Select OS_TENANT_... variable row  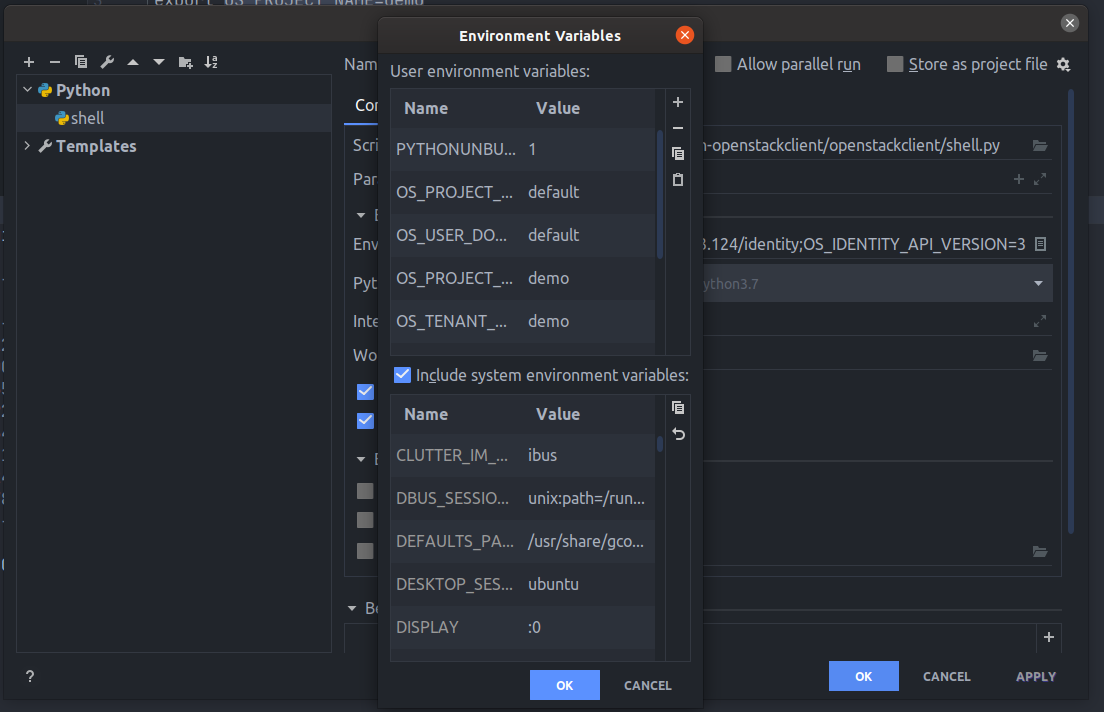click(523, 321)
